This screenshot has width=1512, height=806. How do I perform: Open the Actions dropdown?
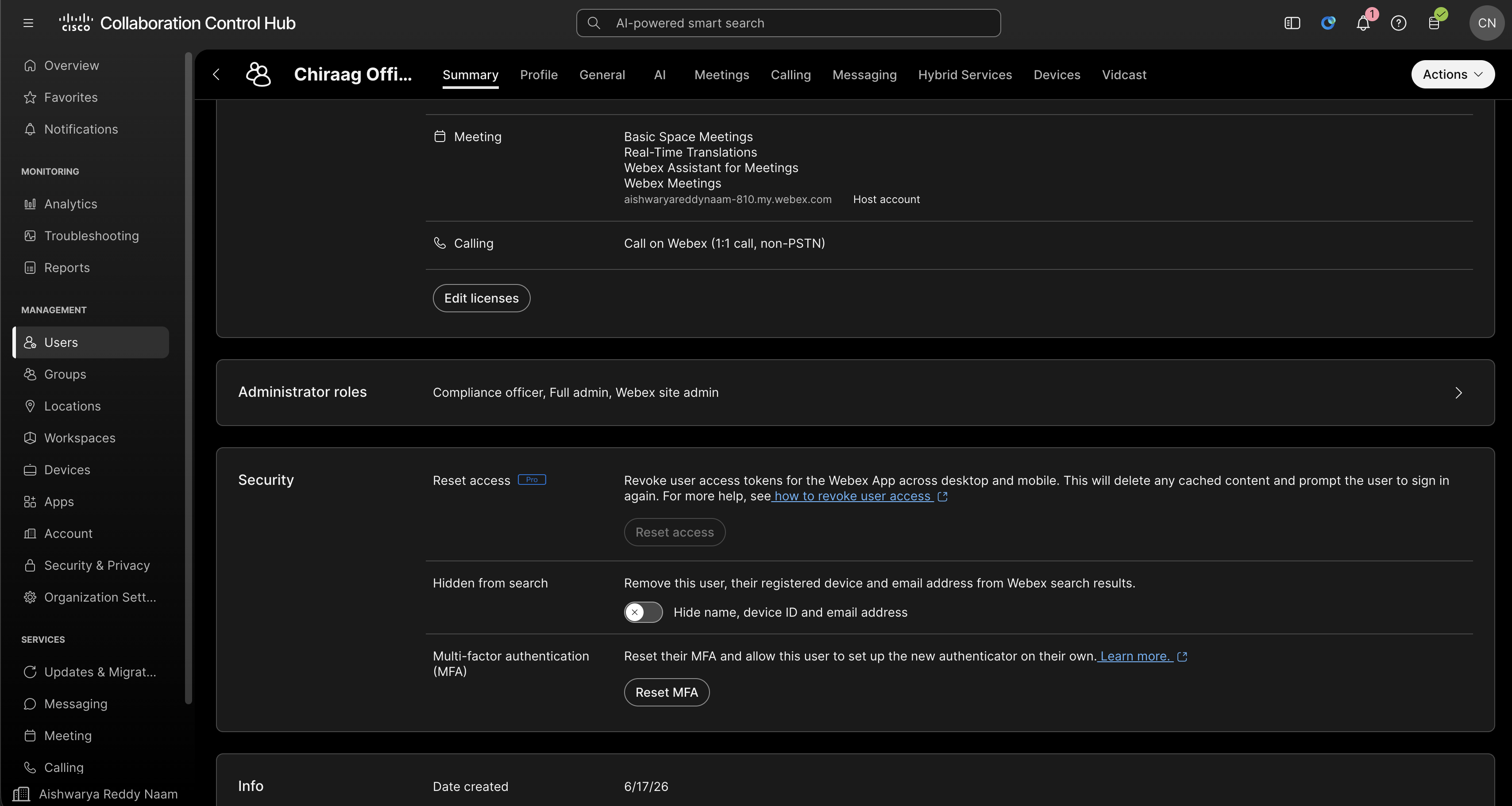1453,74
